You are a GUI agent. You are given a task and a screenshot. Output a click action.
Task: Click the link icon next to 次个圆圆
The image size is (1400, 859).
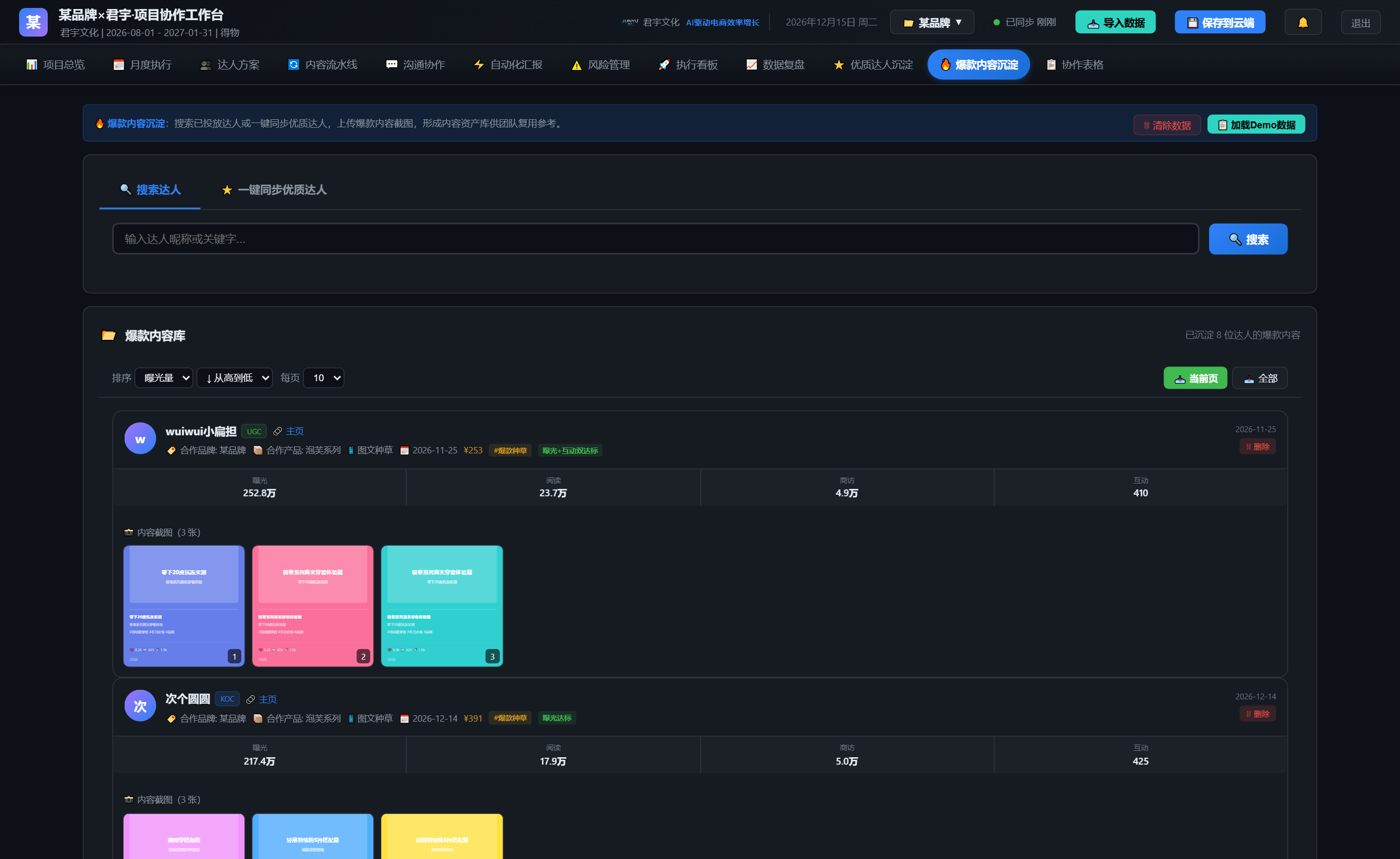point(250,699)
